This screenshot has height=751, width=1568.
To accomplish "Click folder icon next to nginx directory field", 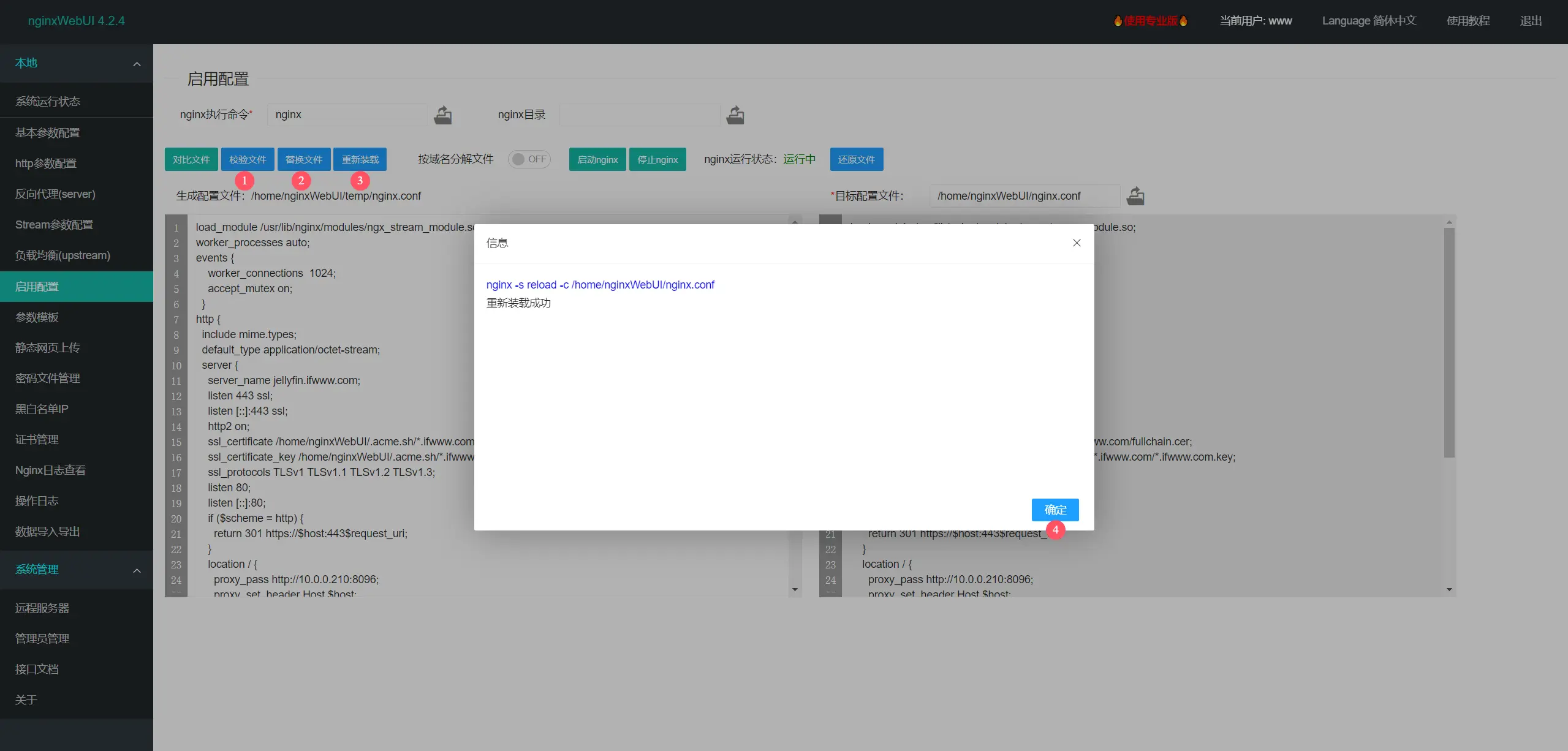I will 735,115.
